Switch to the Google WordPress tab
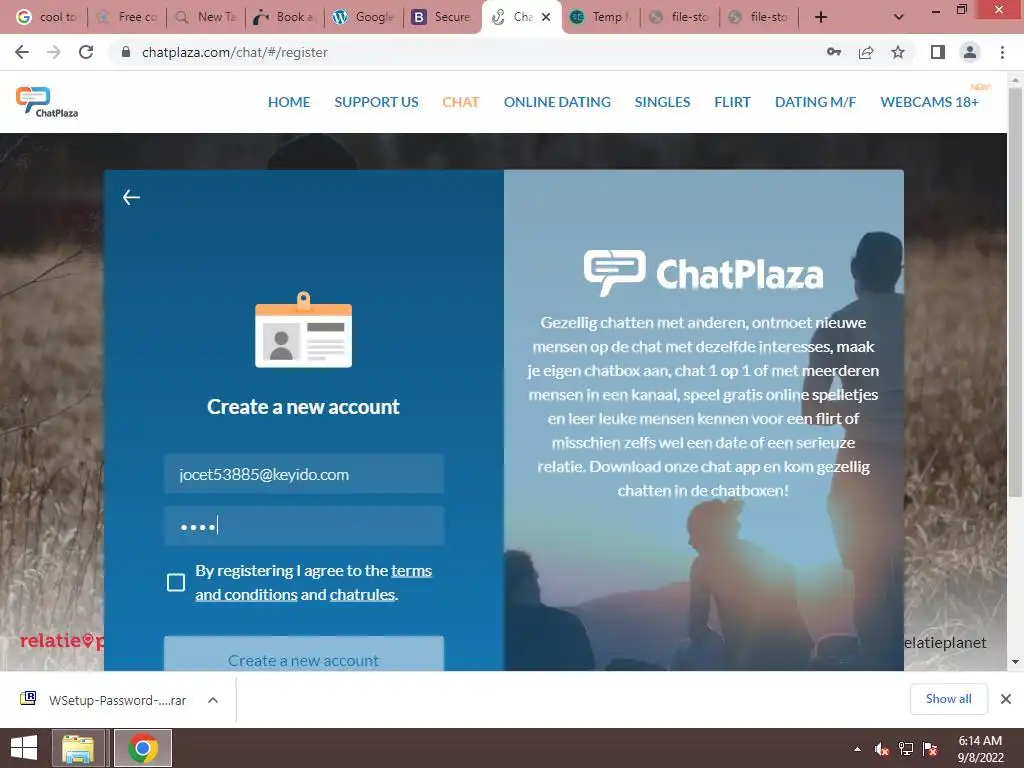This screenshot has height=768, width=1024. click(x=364, y=17)
